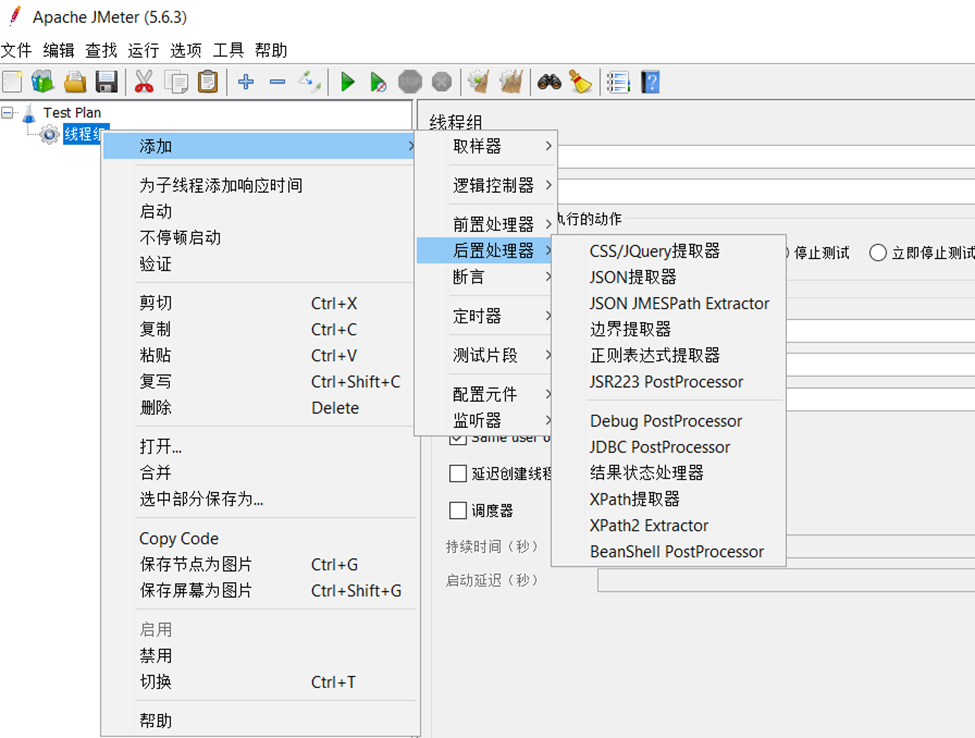Toggle the Same user checkbox

pos(458,438)
